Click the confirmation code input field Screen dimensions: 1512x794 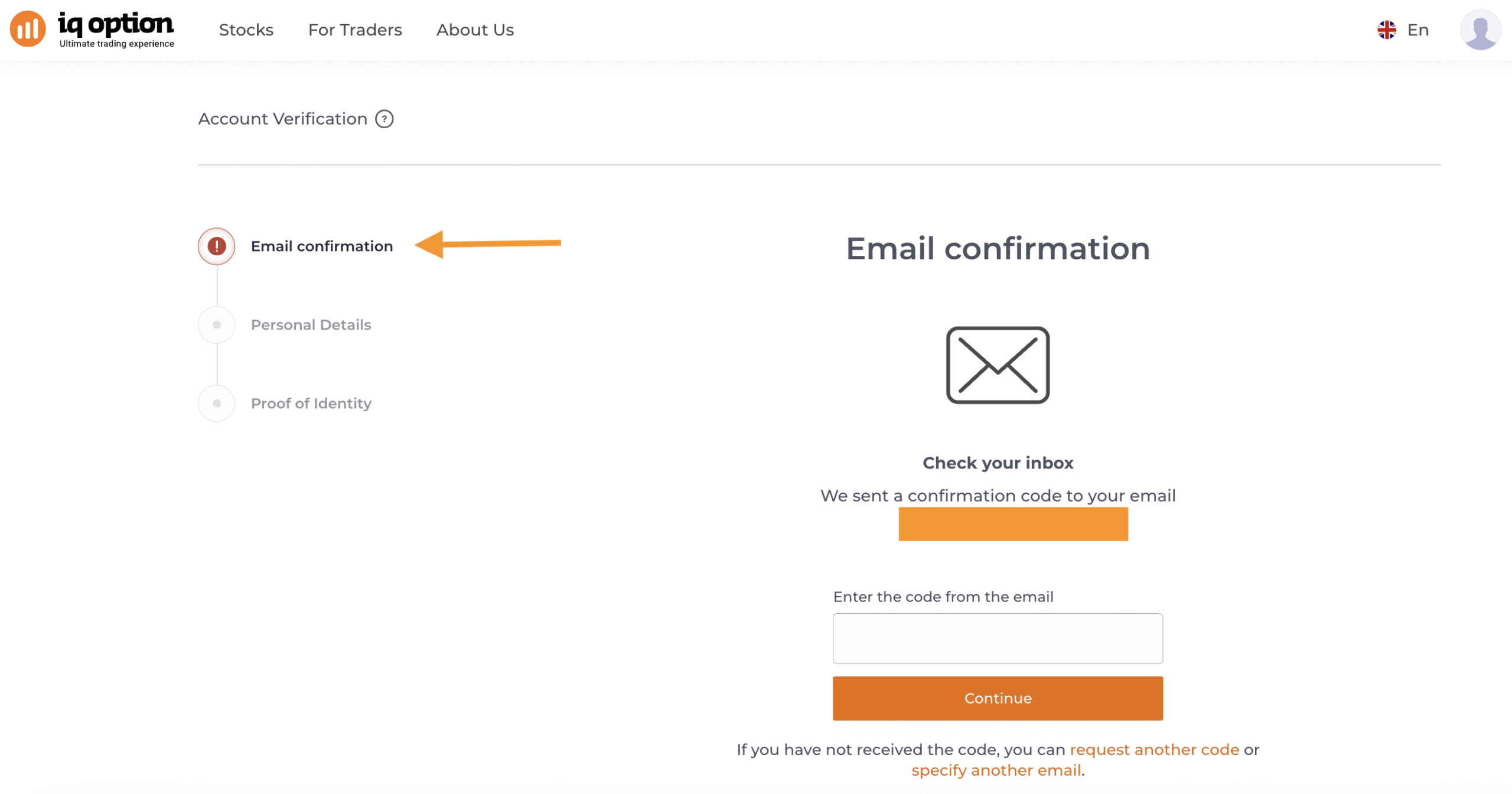point(998,638)
